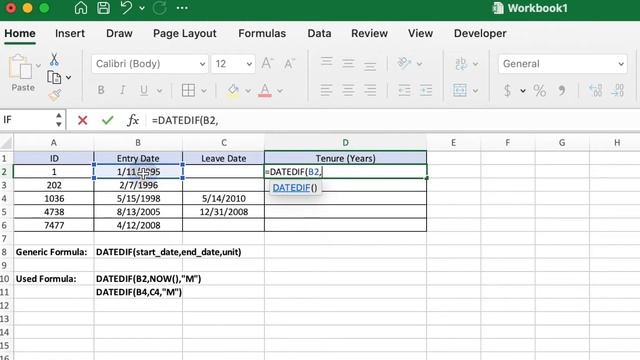Toggle underline formatting
640x360 pixels.
coord(144,90)
